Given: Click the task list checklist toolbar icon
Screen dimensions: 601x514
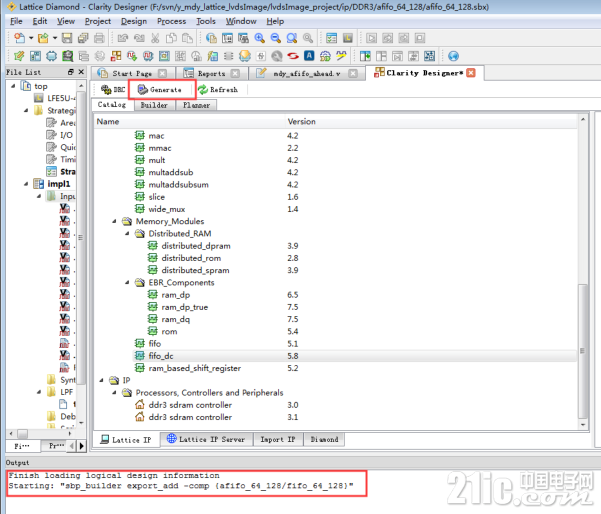Looking at the screenshot, I should [332, 38].
